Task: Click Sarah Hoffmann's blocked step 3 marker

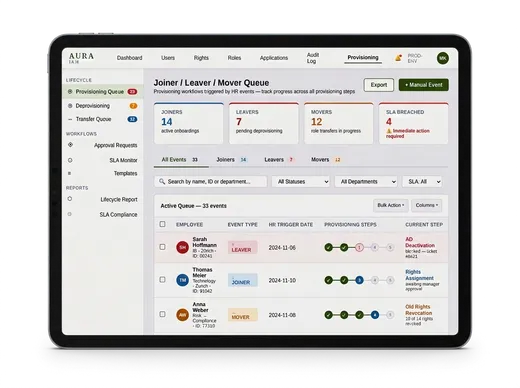Action: tap(359, 247)
